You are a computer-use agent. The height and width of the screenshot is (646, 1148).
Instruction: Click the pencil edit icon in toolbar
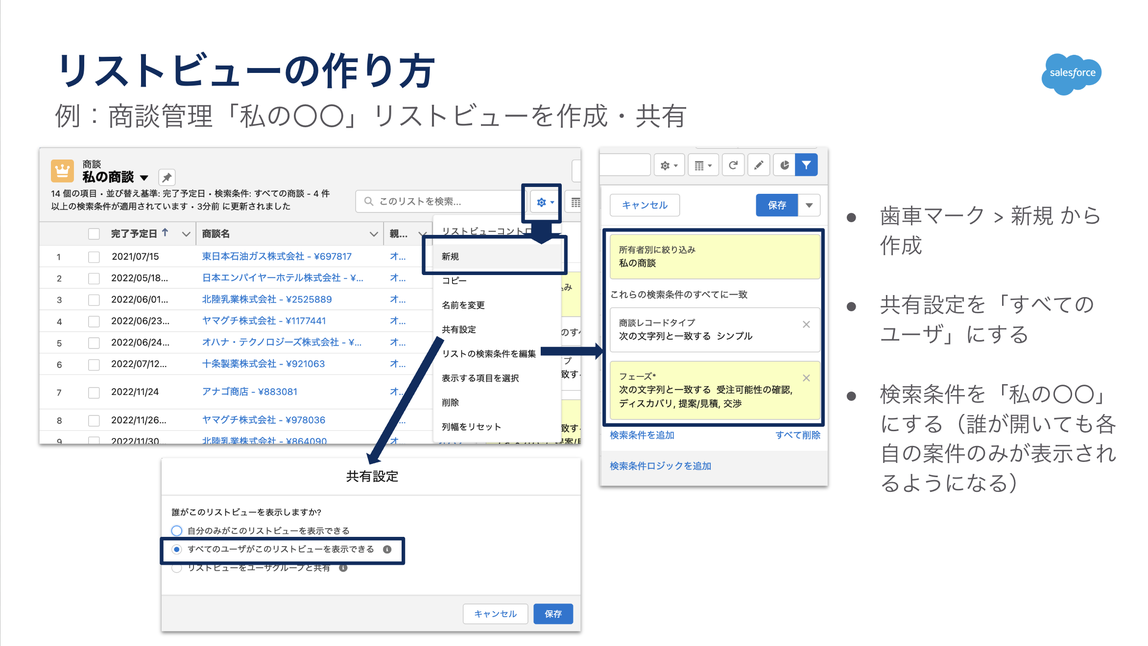(x=758, y=166)
